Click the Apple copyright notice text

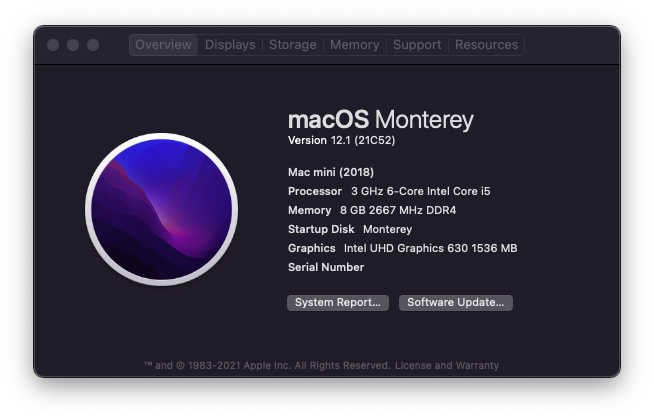tap(267, 366)
